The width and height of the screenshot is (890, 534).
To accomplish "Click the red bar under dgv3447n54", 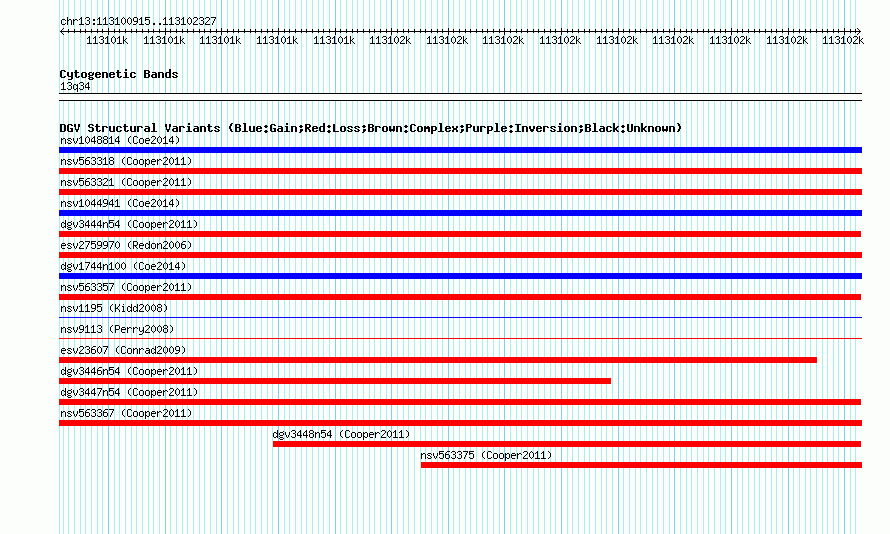I will [460, 402].
